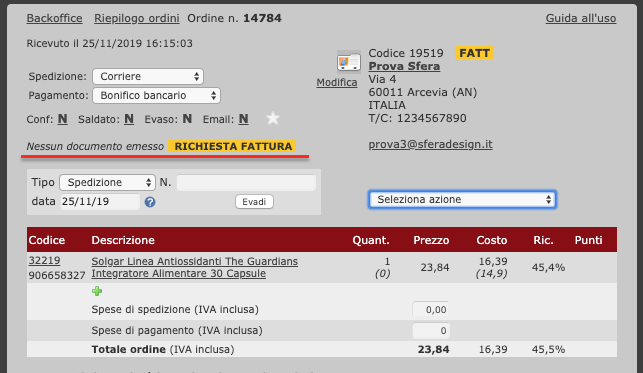
Task: Click the Spese di spedizione amount field
Action: click(x=431, y=309)
